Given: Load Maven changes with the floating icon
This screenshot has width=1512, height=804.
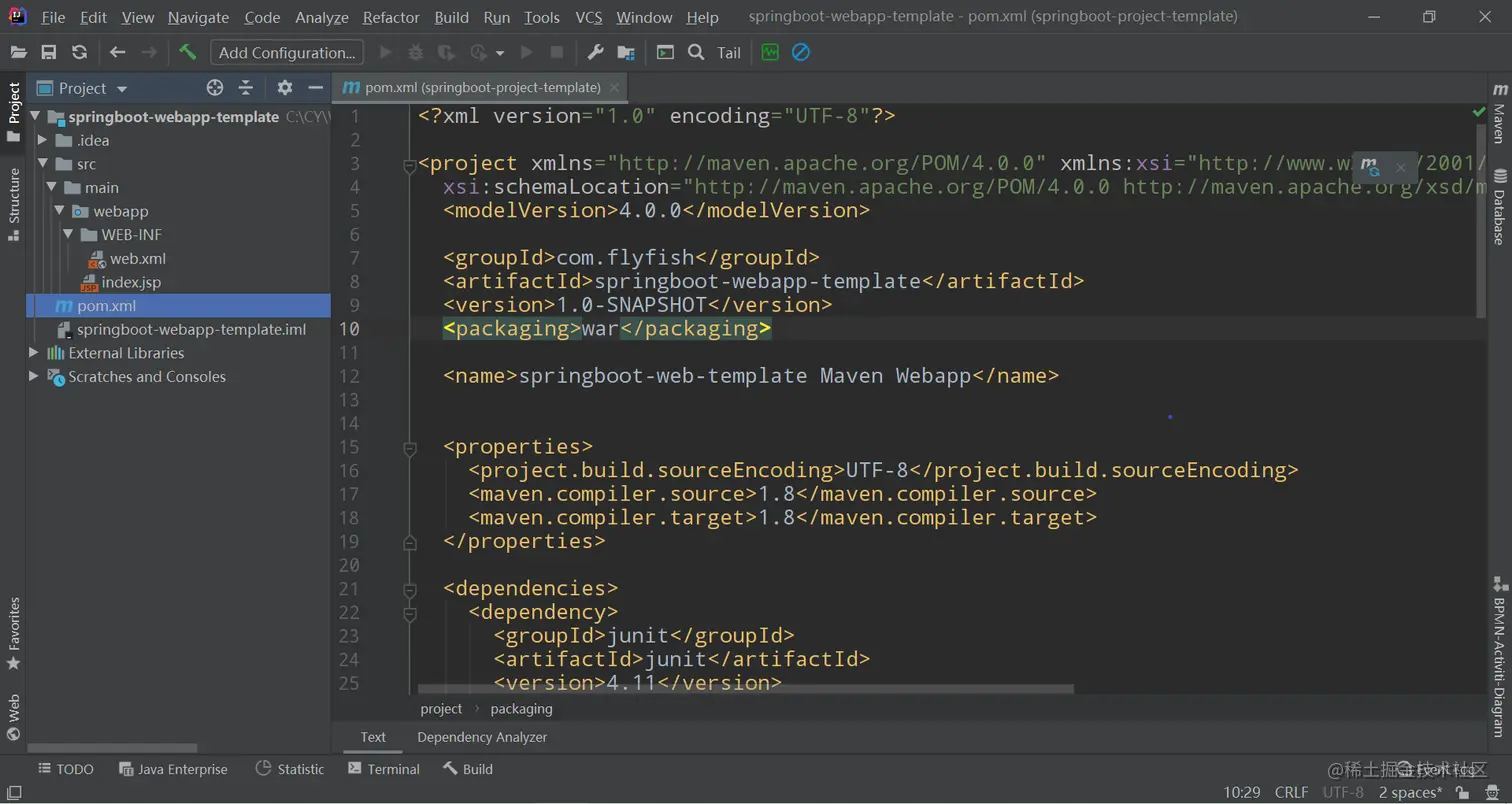Looking at the screenshot, I should point(1370,166).
